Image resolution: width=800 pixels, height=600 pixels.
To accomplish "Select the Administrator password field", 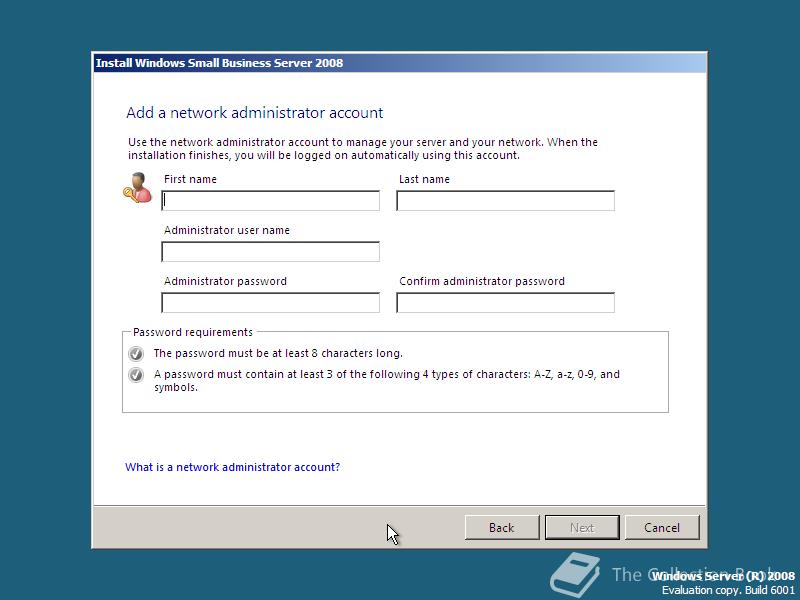I will point(270,303).
